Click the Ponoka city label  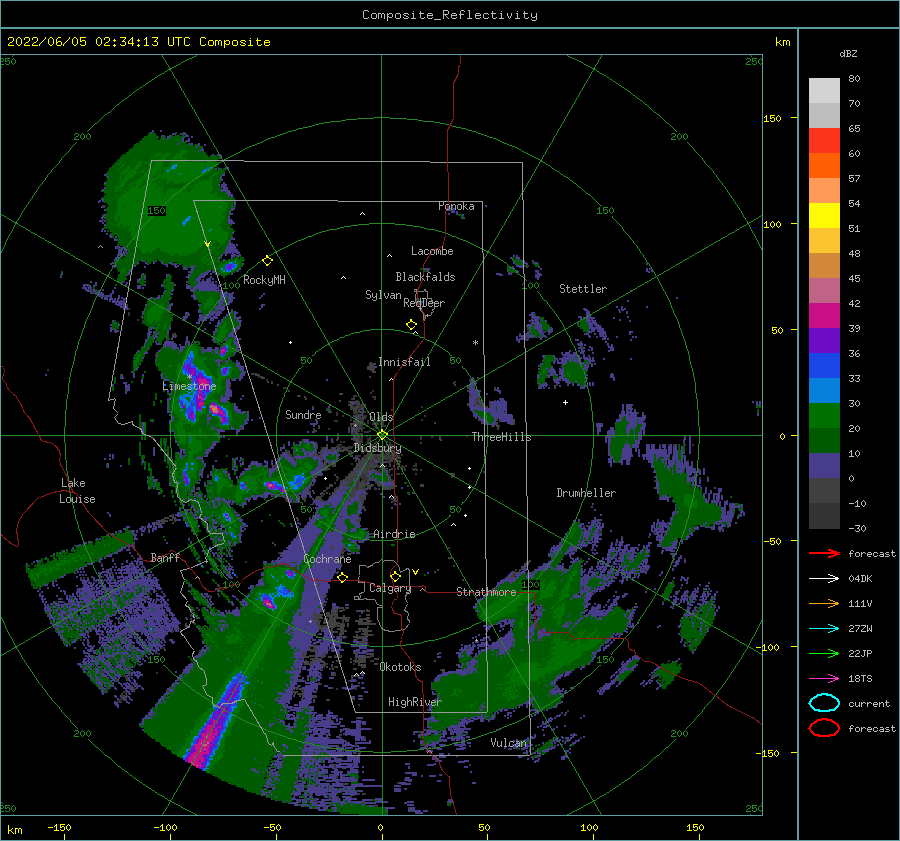click(456, 206)
